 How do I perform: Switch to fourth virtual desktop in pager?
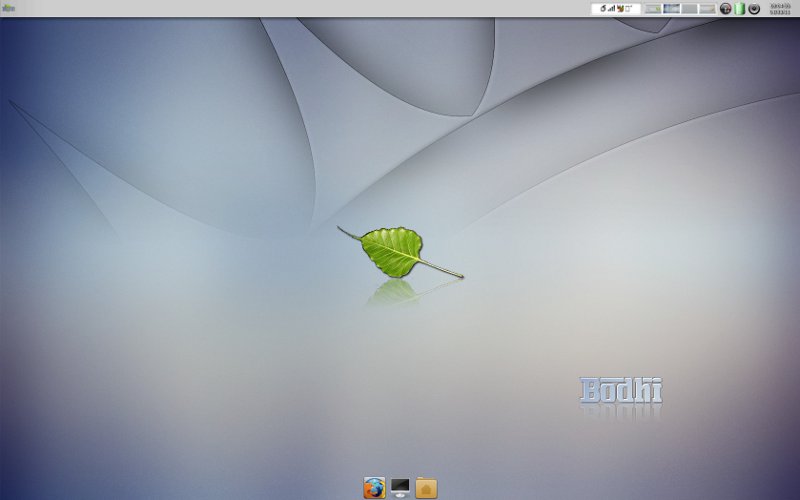(707, 9)
